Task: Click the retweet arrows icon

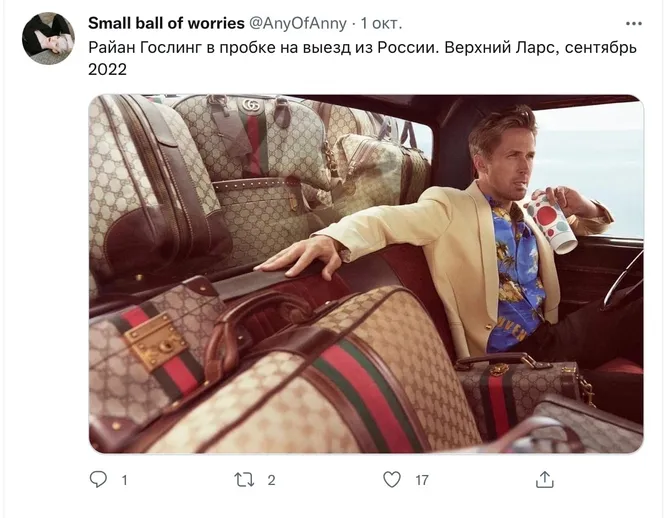Action: 244,480
